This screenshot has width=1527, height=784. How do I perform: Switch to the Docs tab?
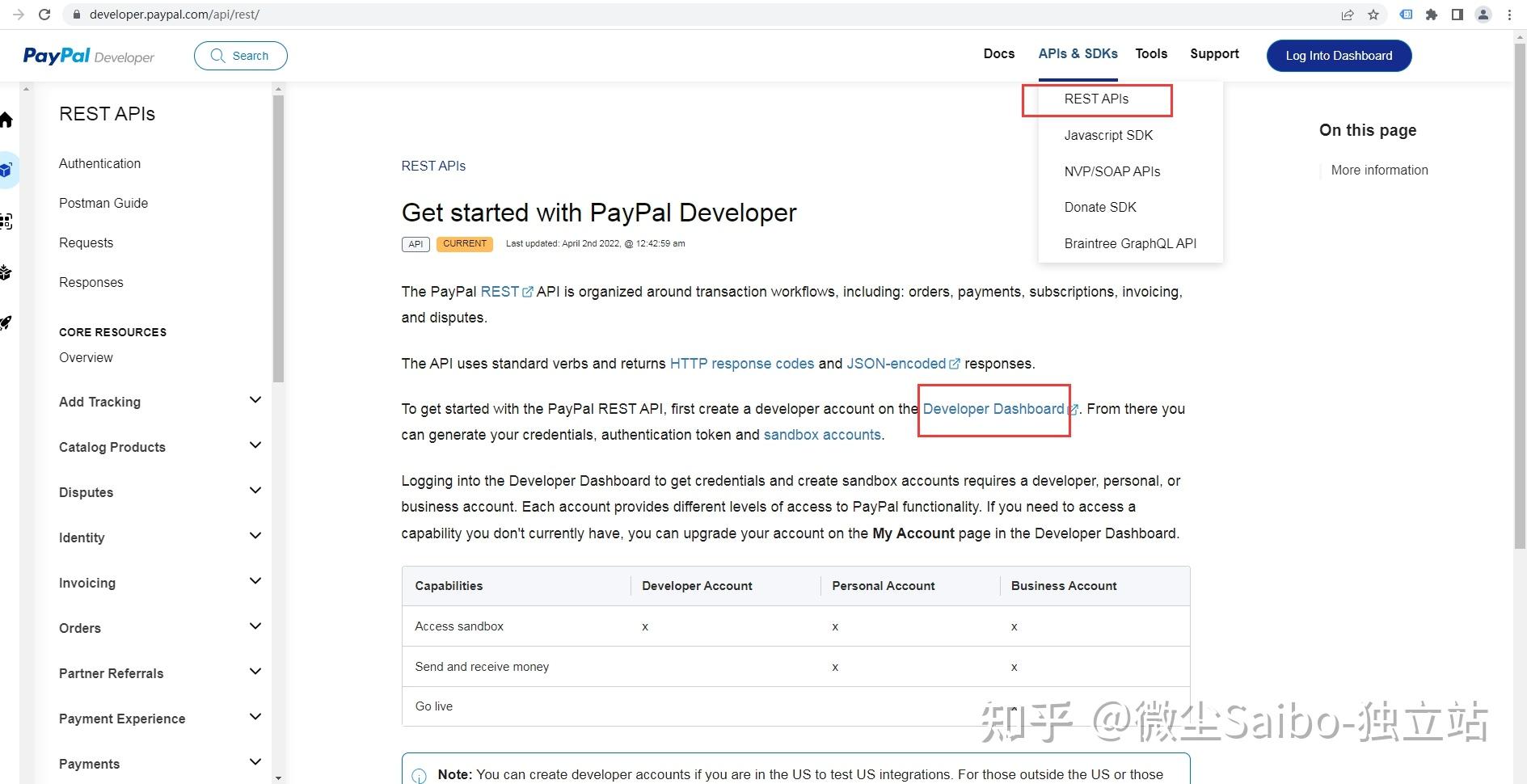pos(998,53)
